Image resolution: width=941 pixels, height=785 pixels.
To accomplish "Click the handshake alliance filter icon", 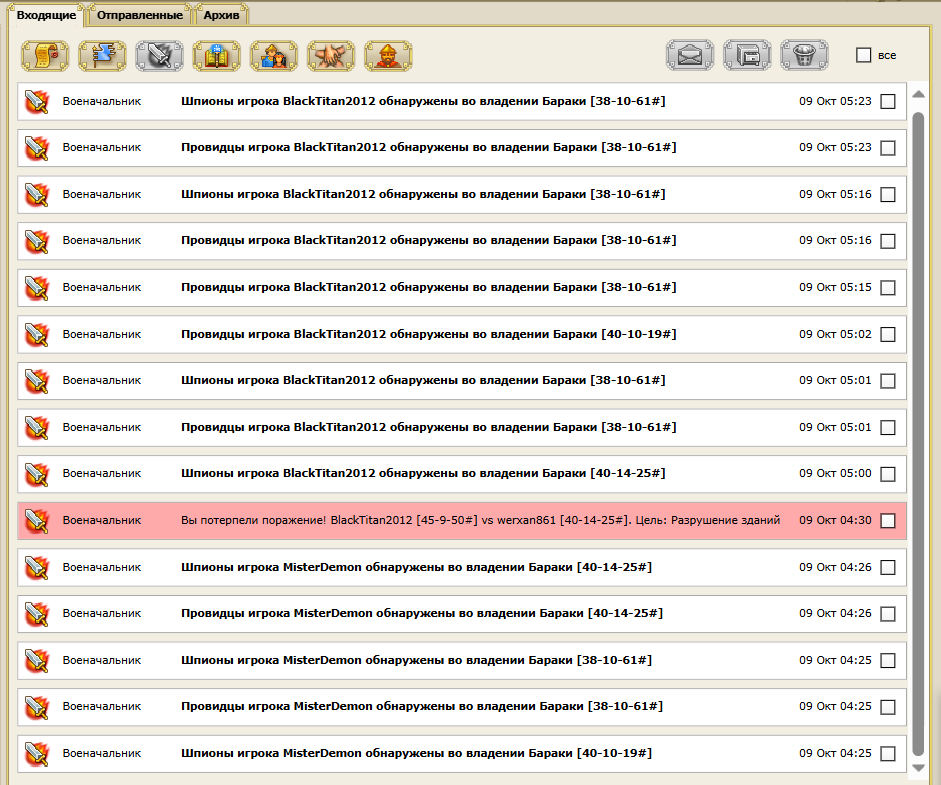I will click(x=331, y=55).
